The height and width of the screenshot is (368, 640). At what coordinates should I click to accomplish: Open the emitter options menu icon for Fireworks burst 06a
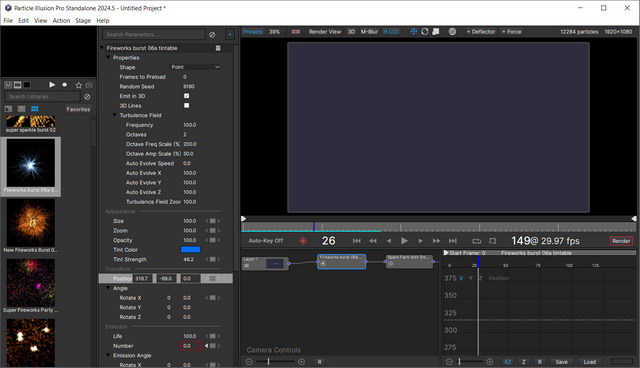click(x=218, y=48)
